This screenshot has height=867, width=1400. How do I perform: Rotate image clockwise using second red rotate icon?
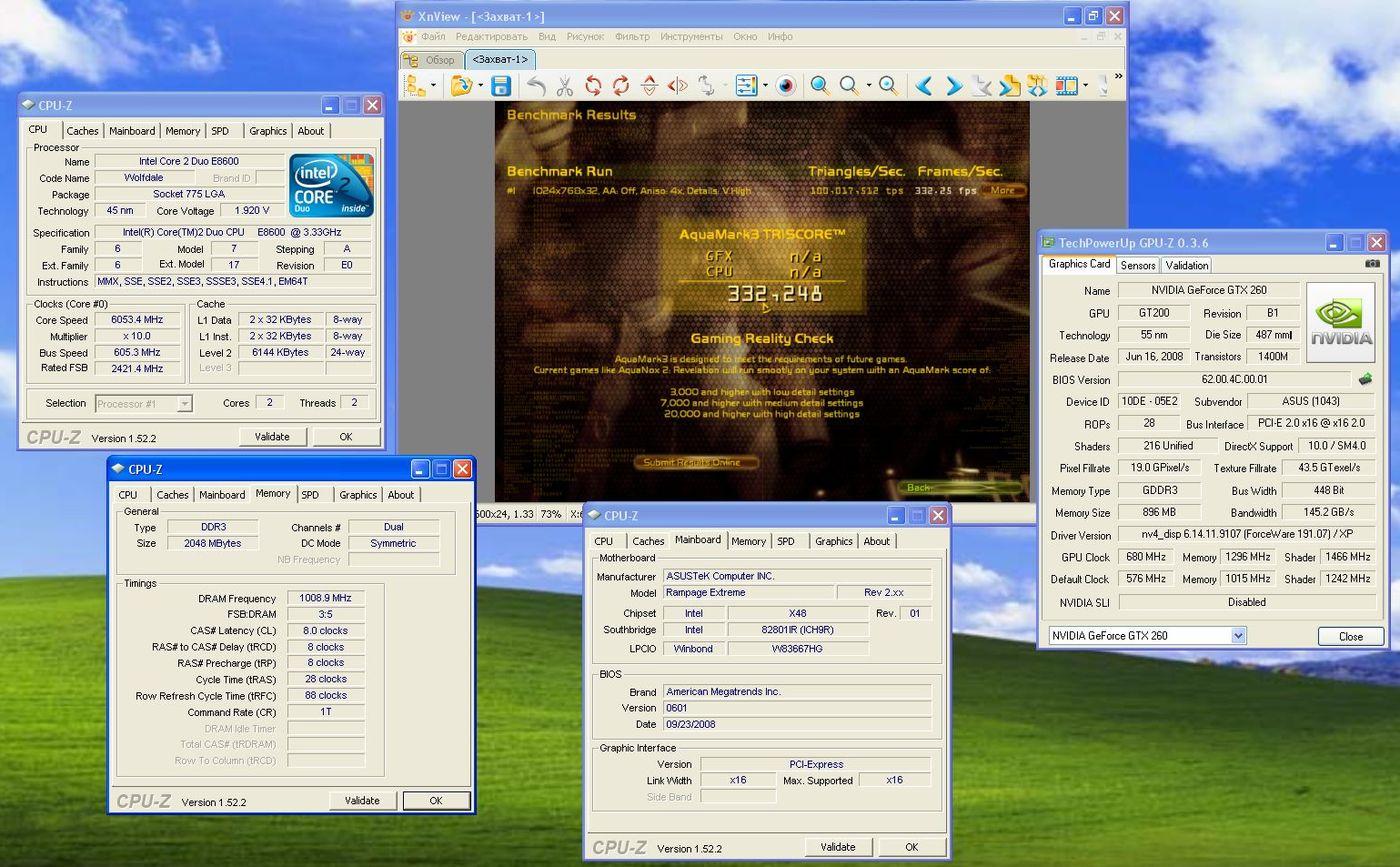(x=621, y=86)
